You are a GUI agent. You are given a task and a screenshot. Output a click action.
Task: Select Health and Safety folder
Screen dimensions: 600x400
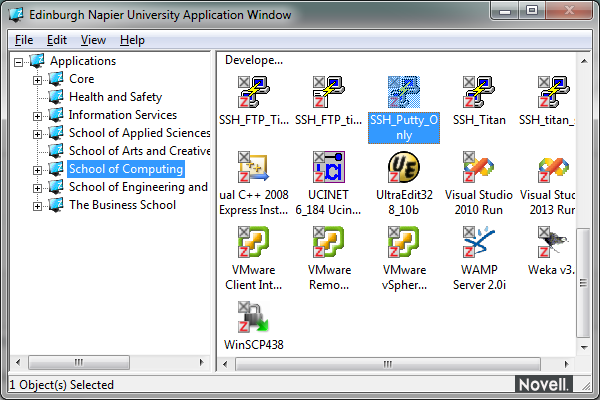click(x=115, y=97)
